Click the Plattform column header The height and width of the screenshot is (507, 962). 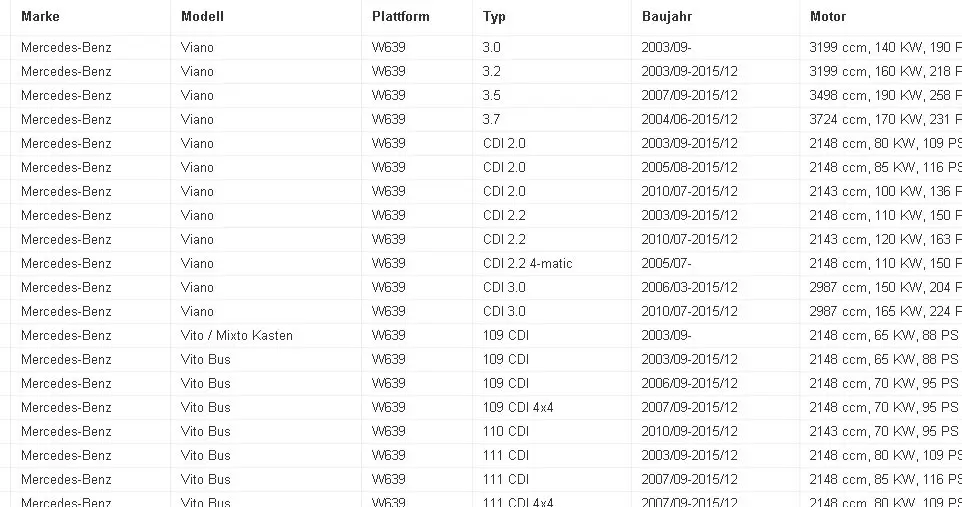pyautogui.click(x=400, y=17)
